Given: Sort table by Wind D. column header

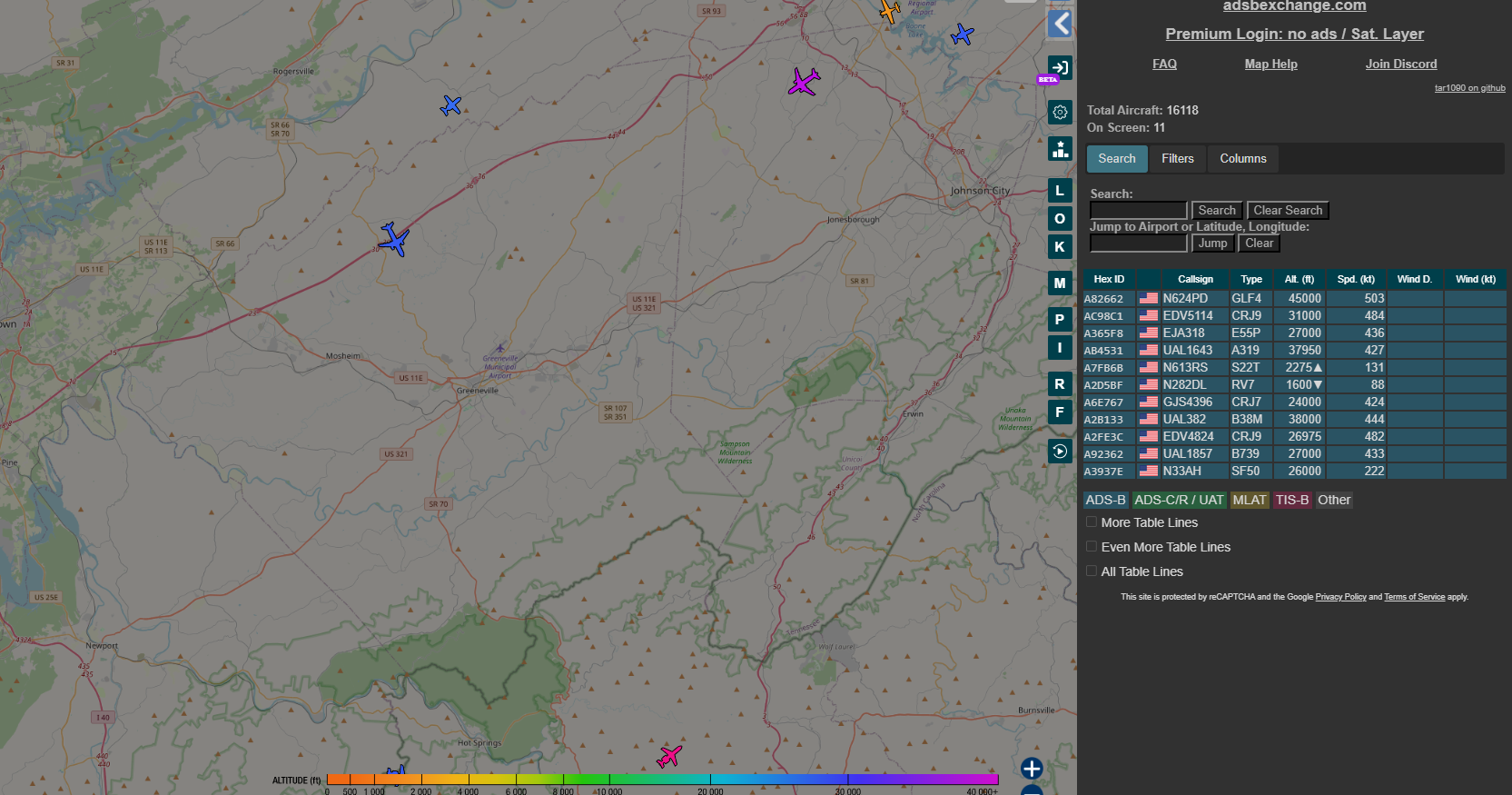Looking at the screenshot, I should point(1414,279).
